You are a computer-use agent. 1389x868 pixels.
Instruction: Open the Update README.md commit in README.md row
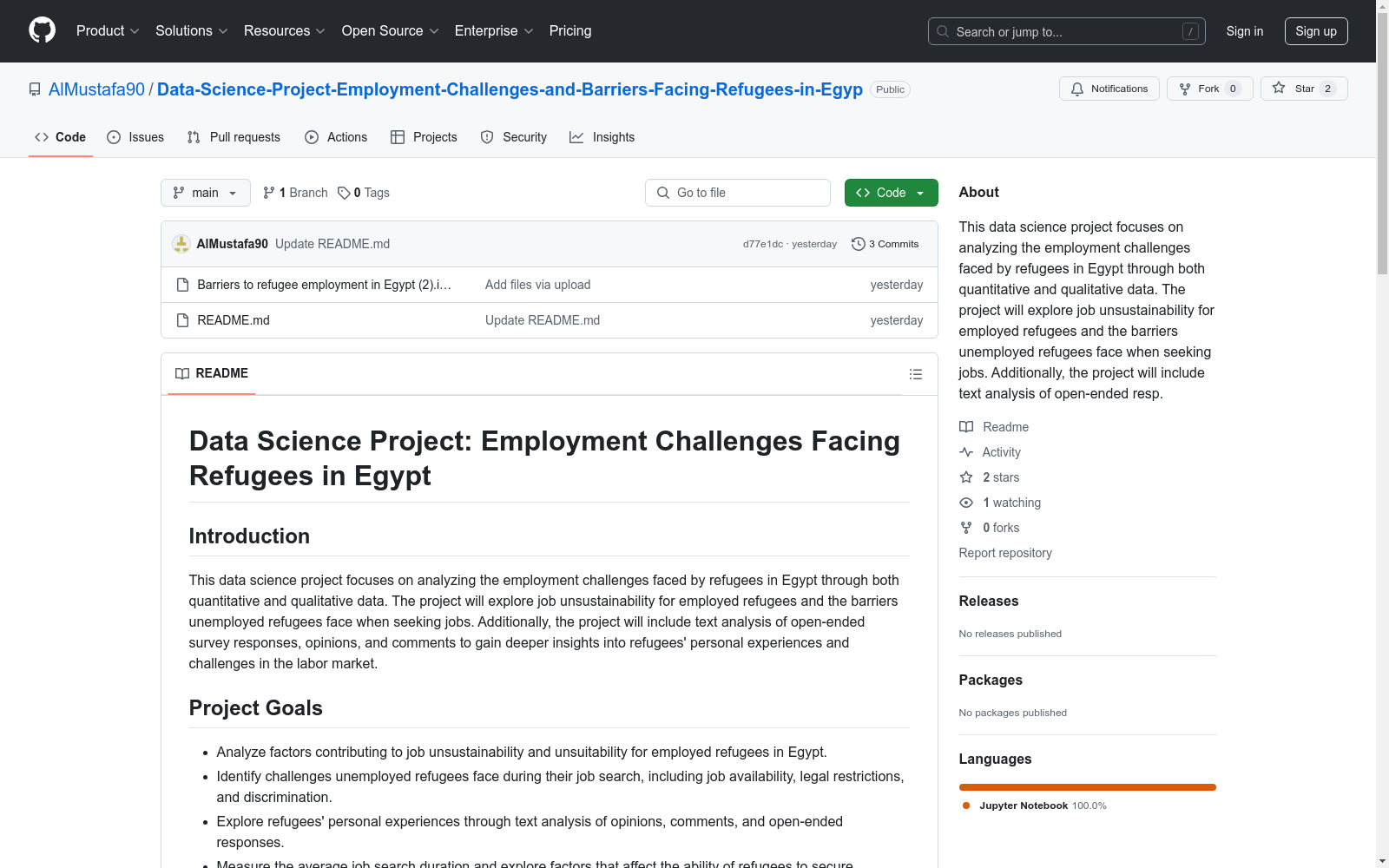(x=543, y=320)
